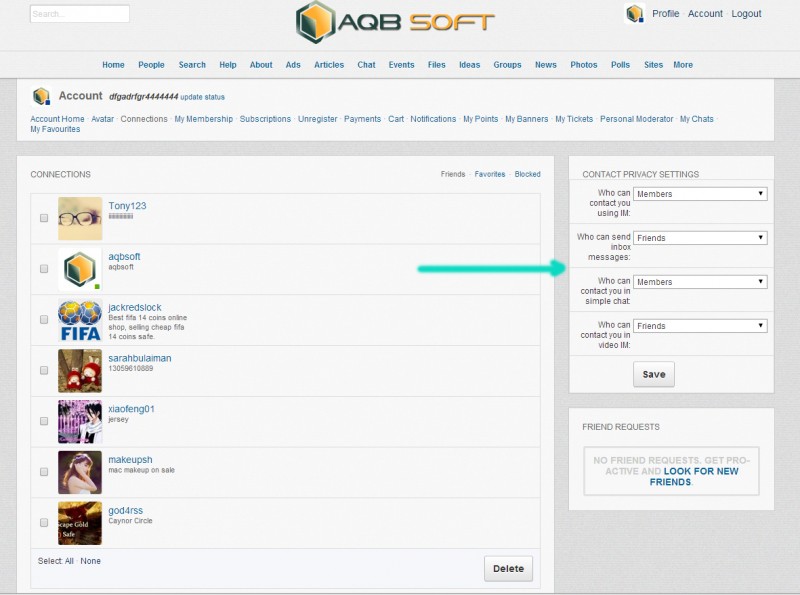Select All connections link
The width and height of the screenshot is (800, 595).
(x=69, y=561)
